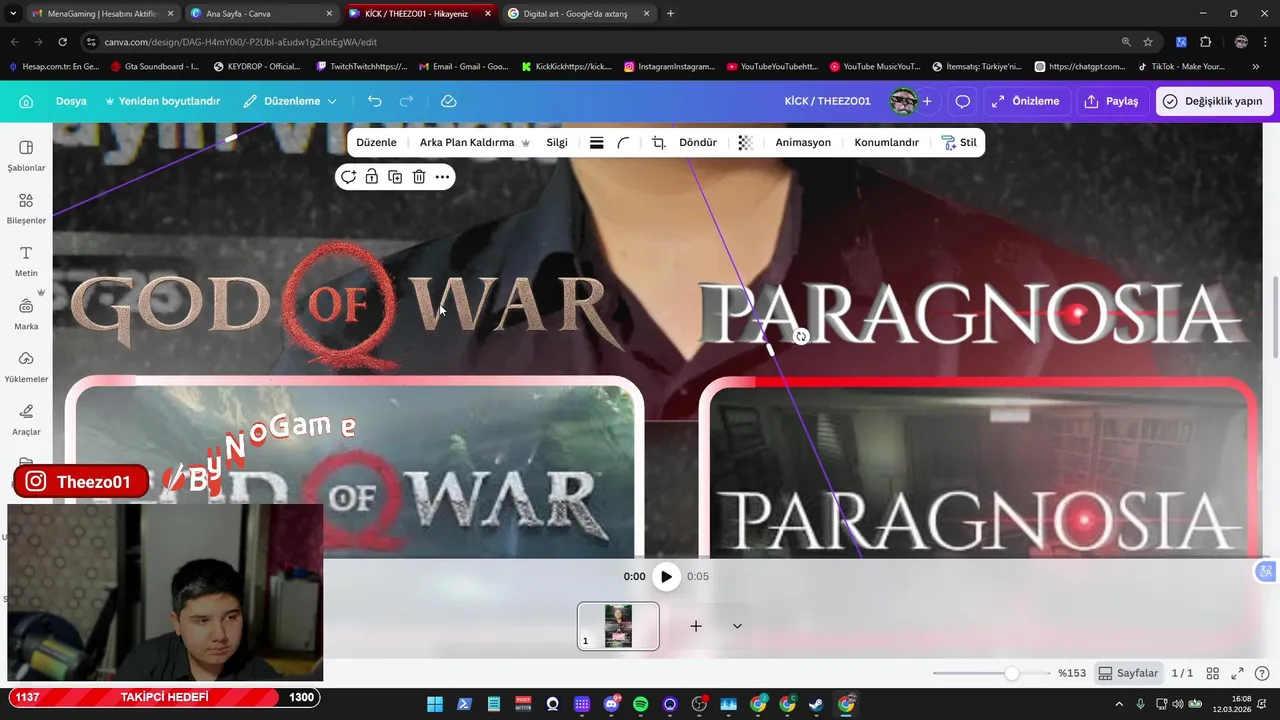The image size is (1280, 720).
Task: Select the crop tool icon
Action: tap(659, 143)
